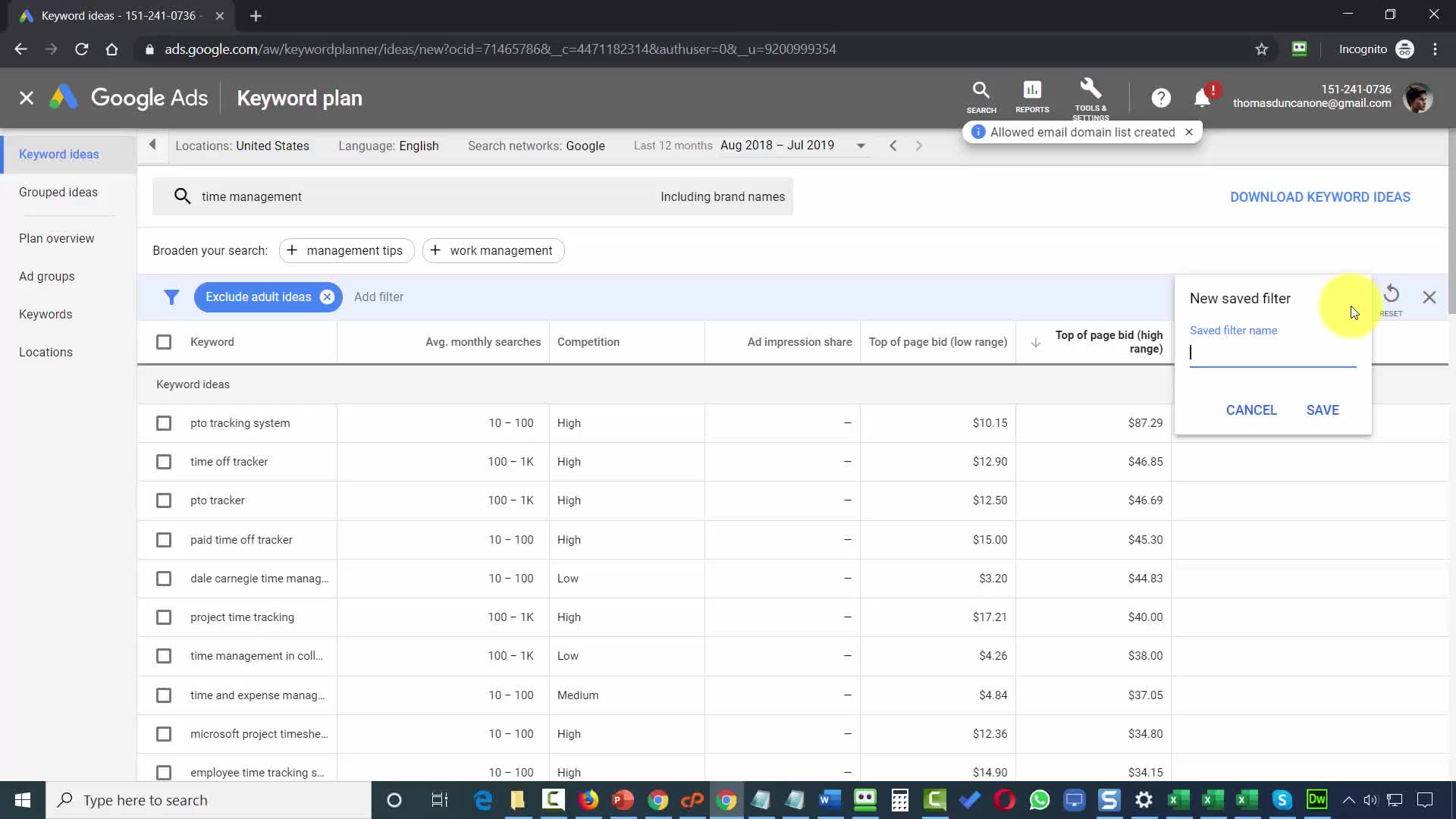The height and width of the screenshot is (819, 1456).
Task: Open the Search tool in Google Ads header
Action: click(x=981, y=97)
